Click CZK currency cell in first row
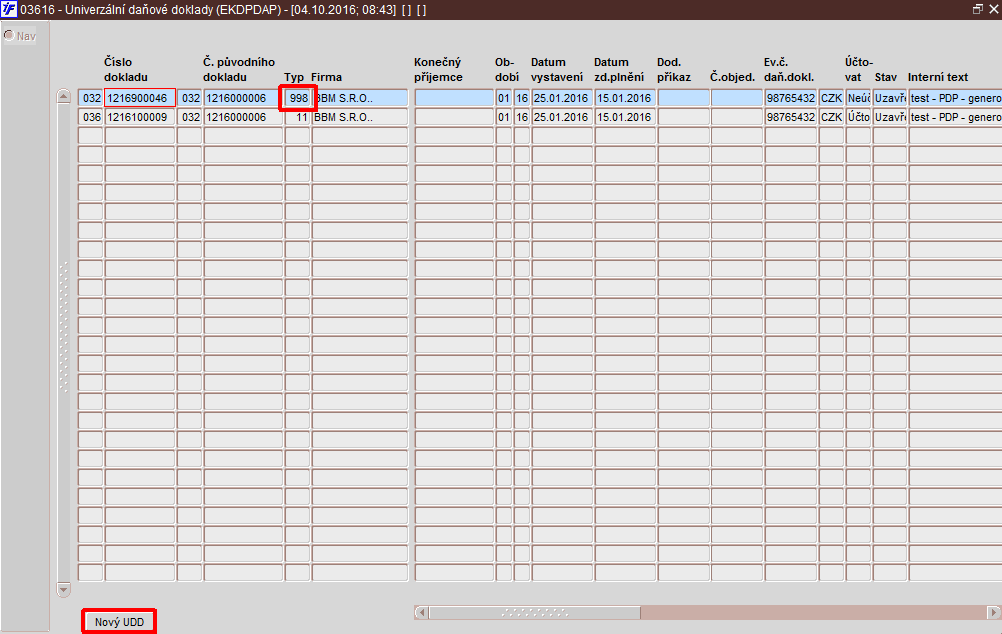 pyautogui.click(x=831, y=98)
